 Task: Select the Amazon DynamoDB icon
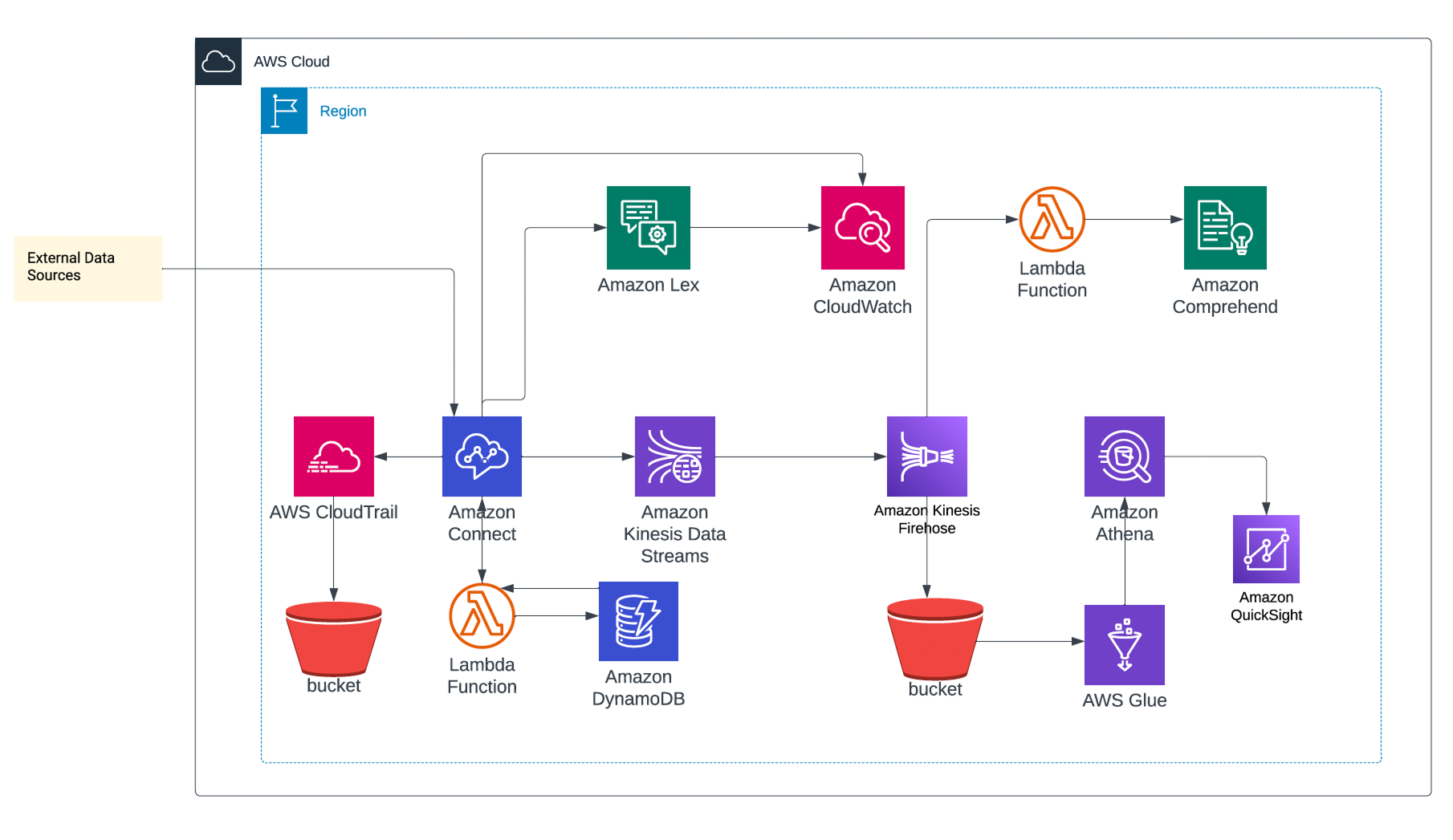click(638, 621)
